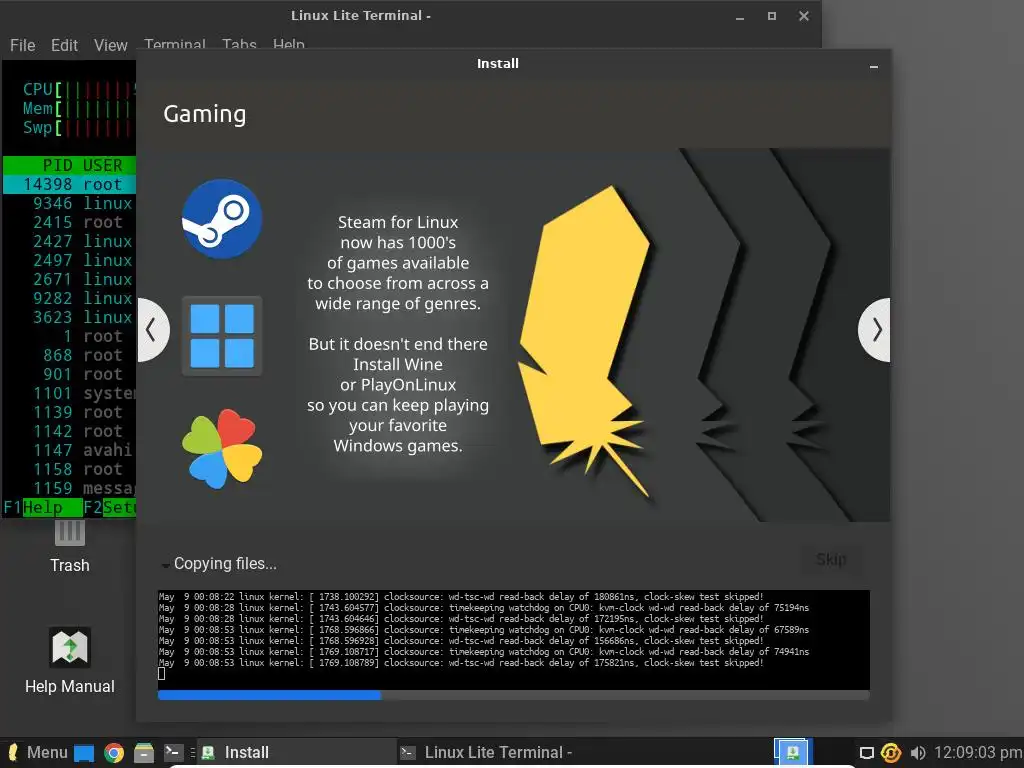Click the USER column header in htop
This screenshot has width=1024, height=768.
103,165
